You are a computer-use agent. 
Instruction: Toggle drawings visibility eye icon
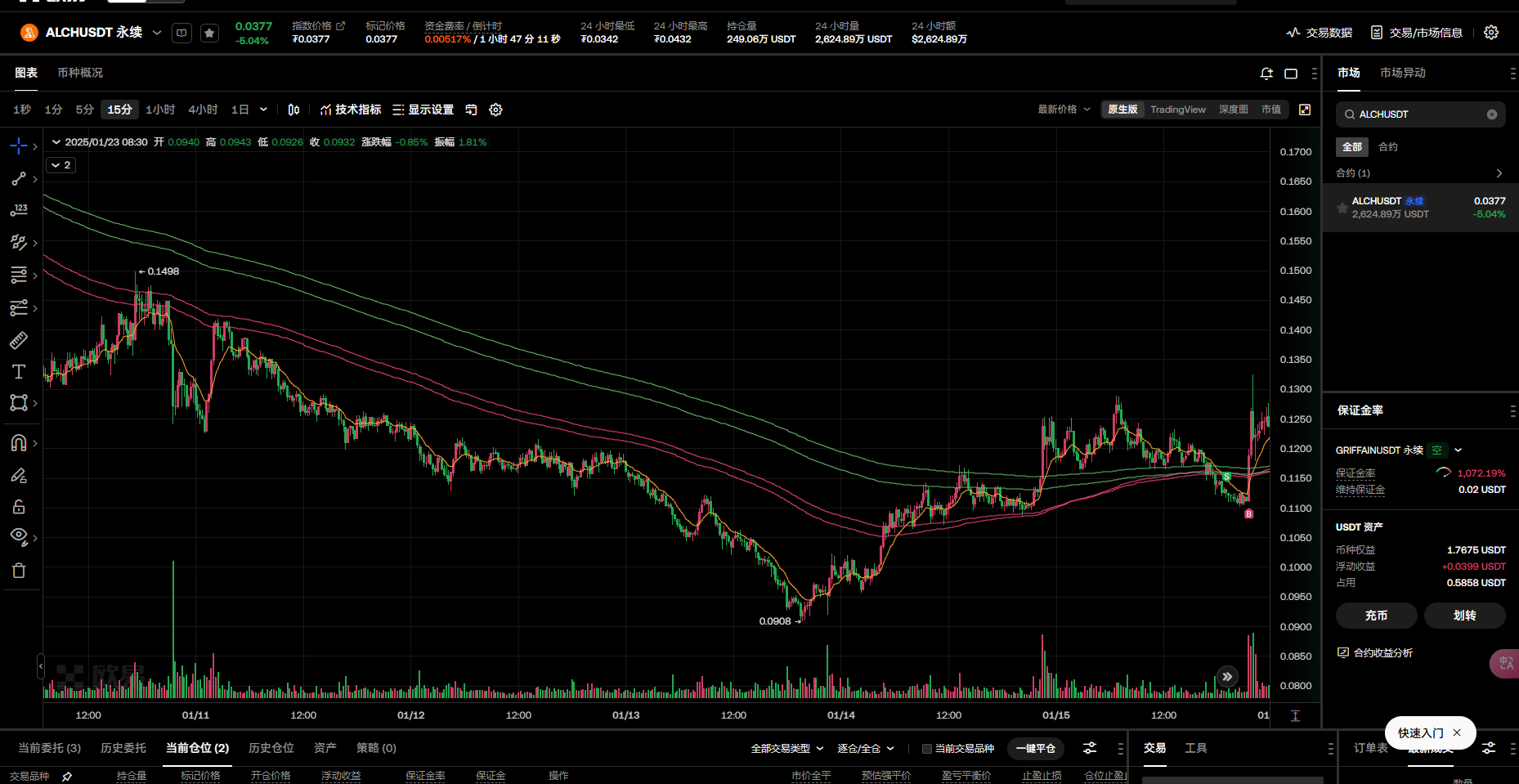[18, 537]
